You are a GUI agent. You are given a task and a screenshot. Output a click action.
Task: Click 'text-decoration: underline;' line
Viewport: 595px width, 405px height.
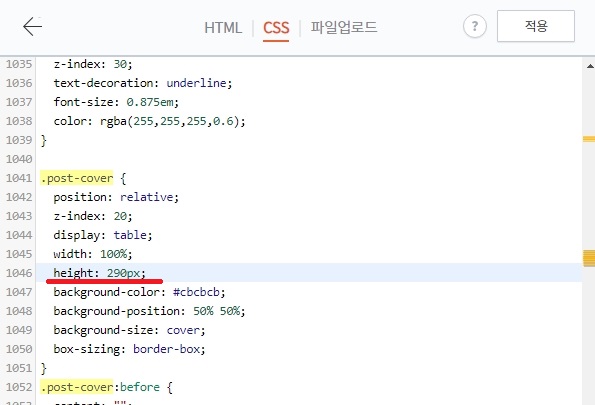click(x=143, y=83)
